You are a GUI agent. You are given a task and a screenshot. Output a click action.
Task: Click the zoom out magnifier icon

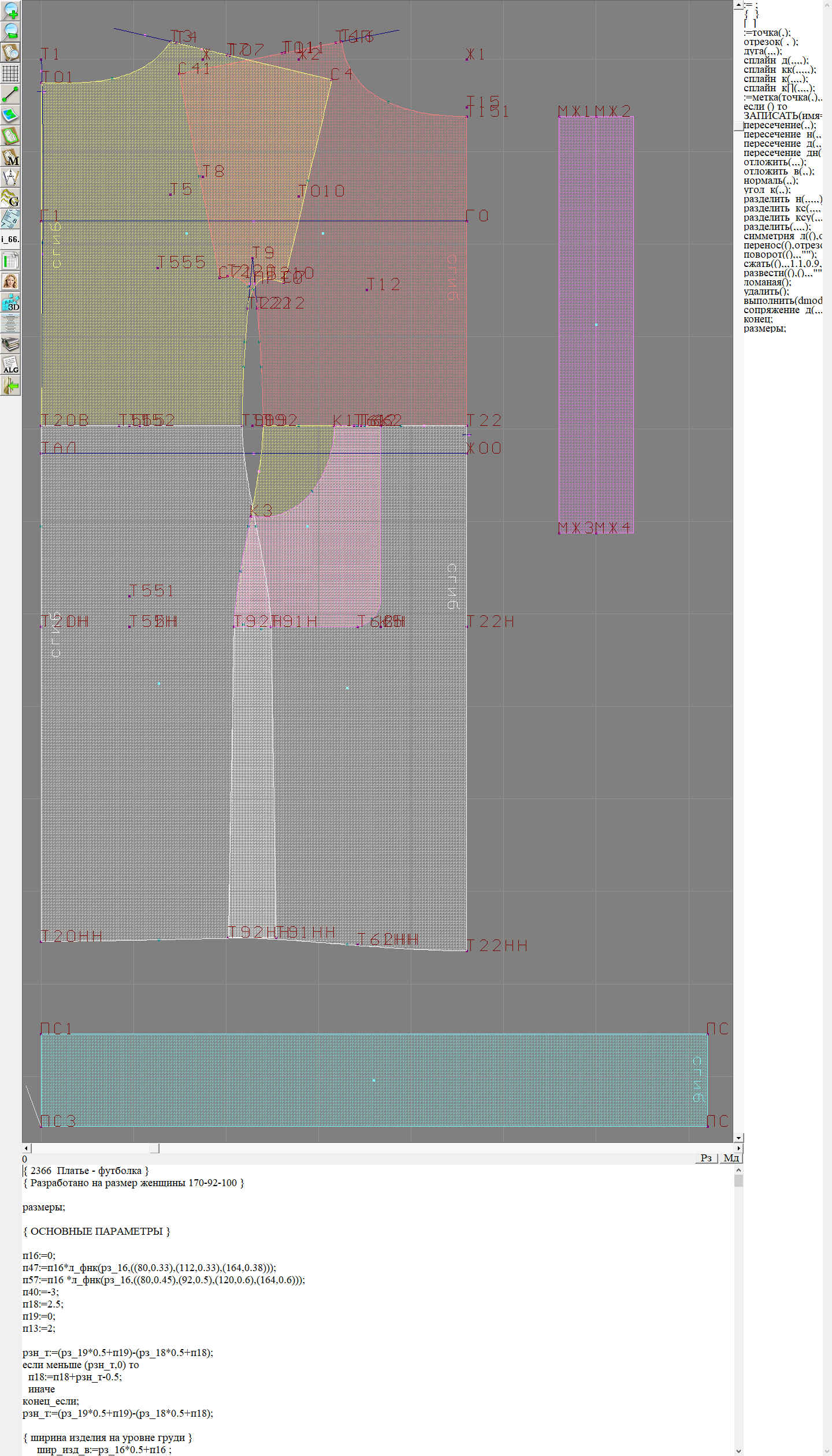(10, 31)
